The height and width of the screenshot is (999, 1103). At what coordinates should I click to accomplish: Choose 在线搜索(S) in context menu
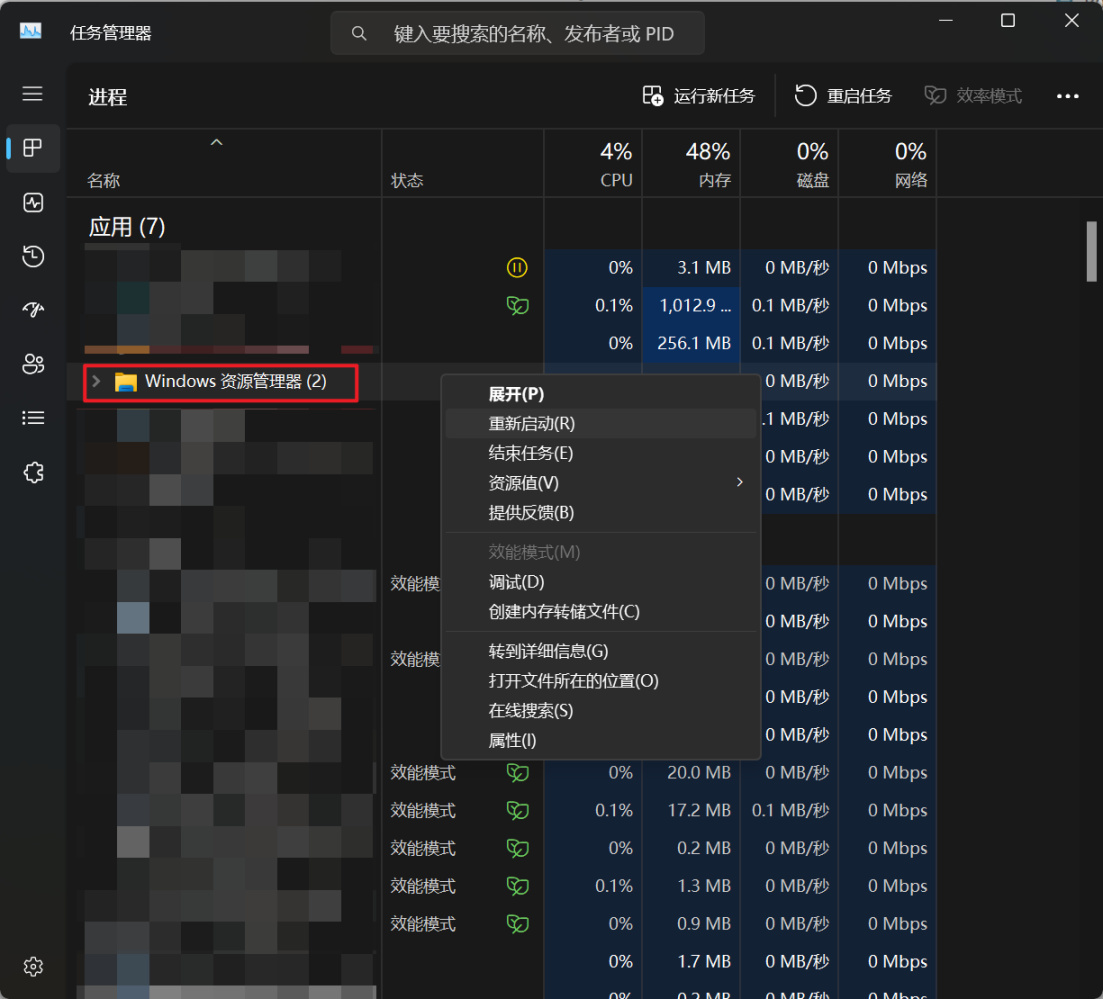601,711
